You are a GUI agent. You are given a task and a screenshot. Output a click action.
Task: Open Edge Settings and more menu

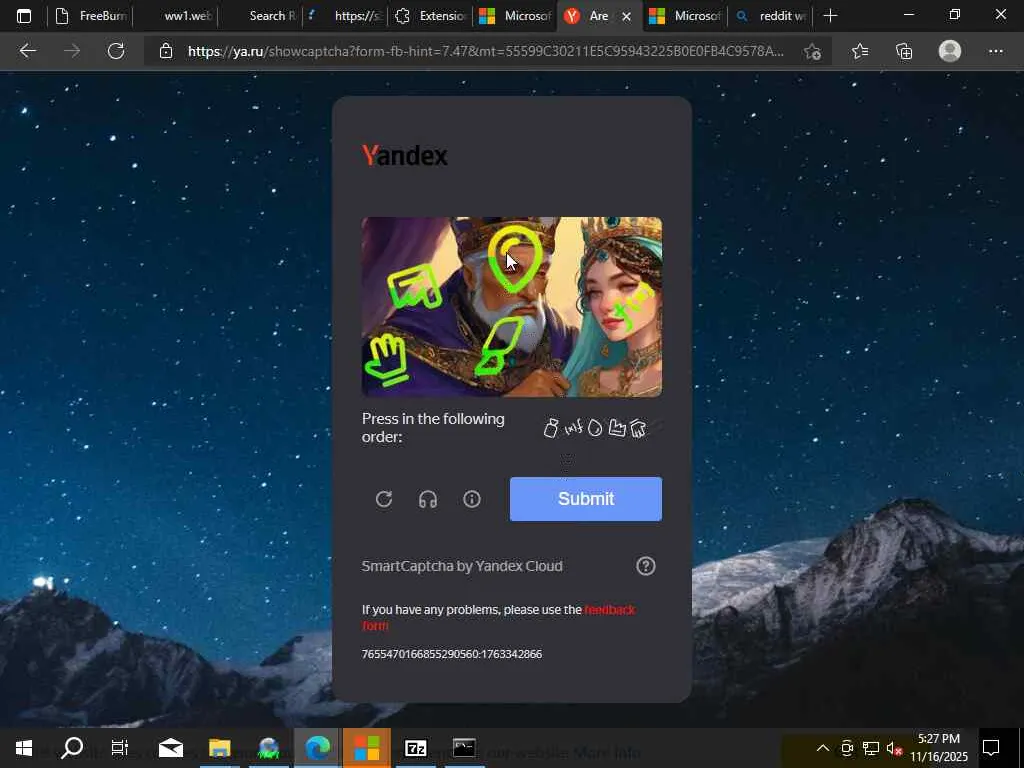(995, 51)
